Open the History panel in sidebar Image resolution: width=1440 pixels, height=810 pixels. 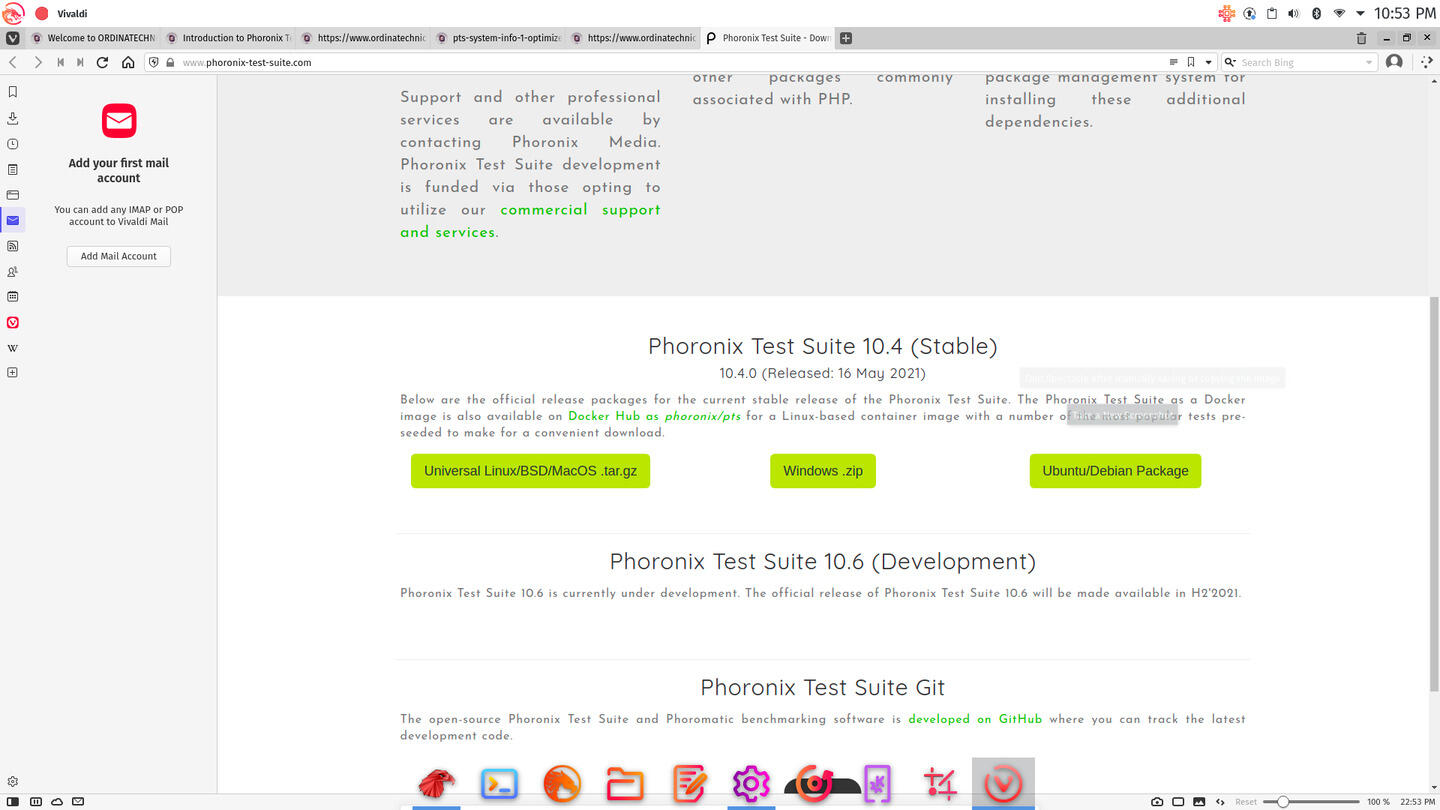click(13, 144)
